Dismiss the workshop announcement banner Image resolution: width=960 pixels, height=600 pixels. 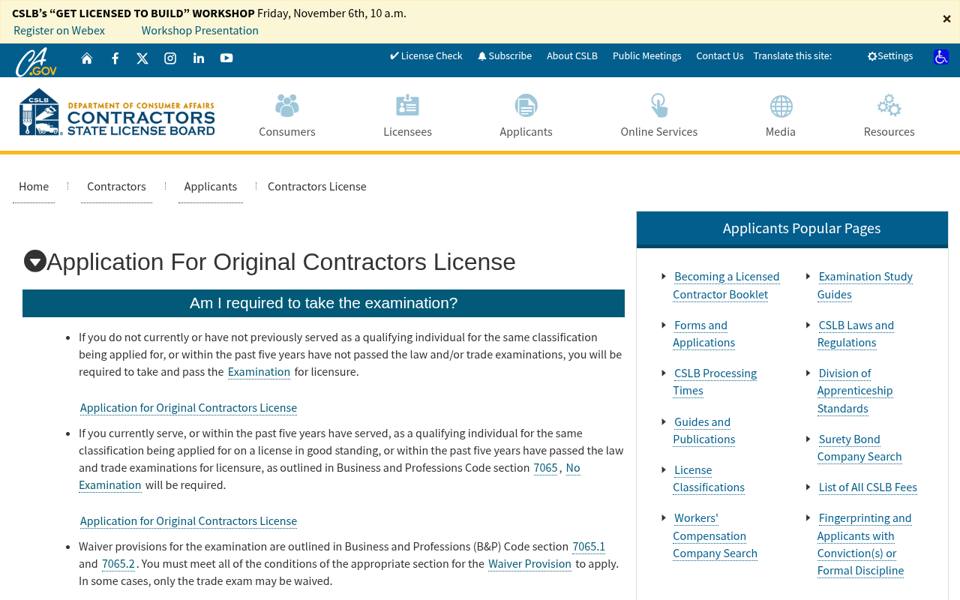[x=947, y=19]
